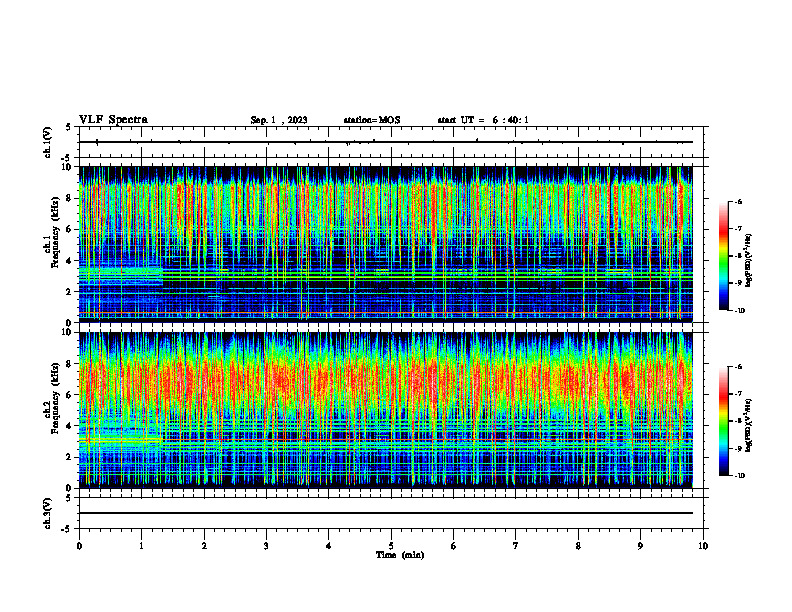Click time axis tick label '6'
Screen dimensions: 792x612
tap(454, 546)
